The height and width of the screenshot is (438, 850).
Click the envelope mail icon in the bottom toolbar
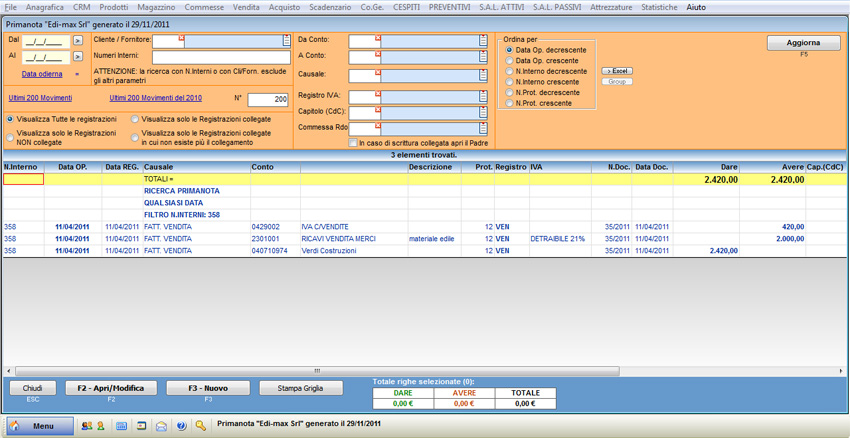161,426
